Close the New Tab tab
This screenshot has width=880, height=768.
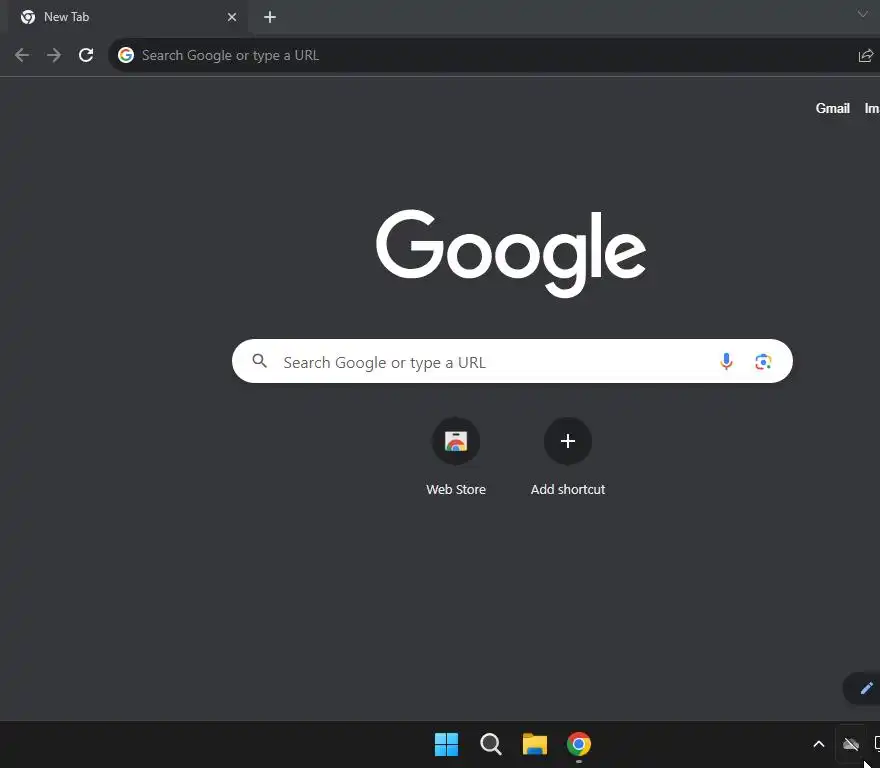click(232, 17)
